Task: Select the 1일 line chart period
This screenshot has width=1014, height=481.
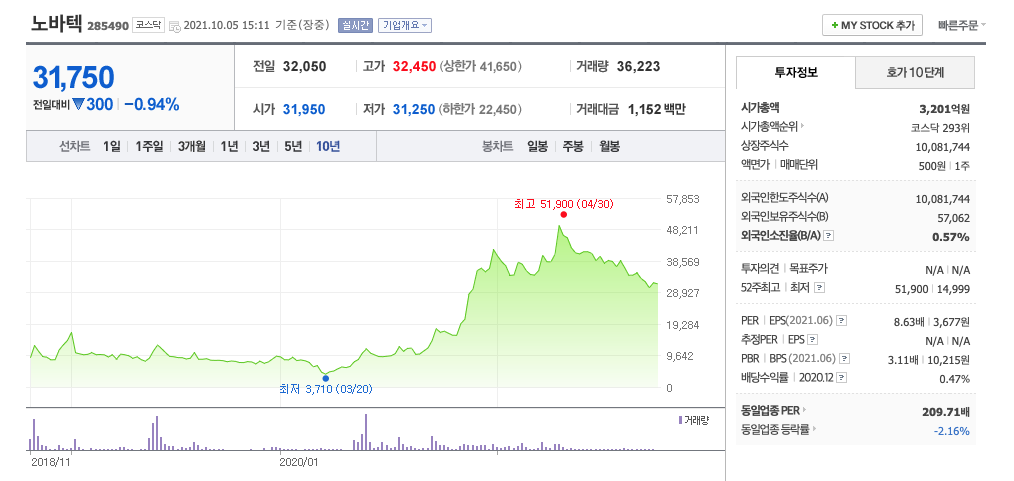Action: (x=111, y=147)
